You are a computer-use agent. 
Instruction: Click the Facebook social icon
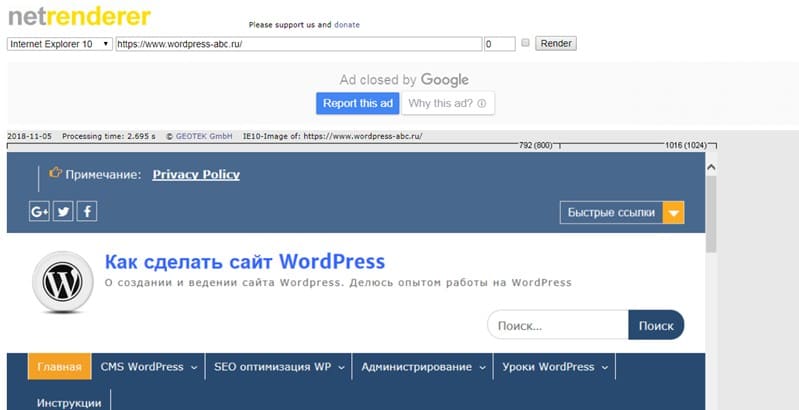point(87,211)
